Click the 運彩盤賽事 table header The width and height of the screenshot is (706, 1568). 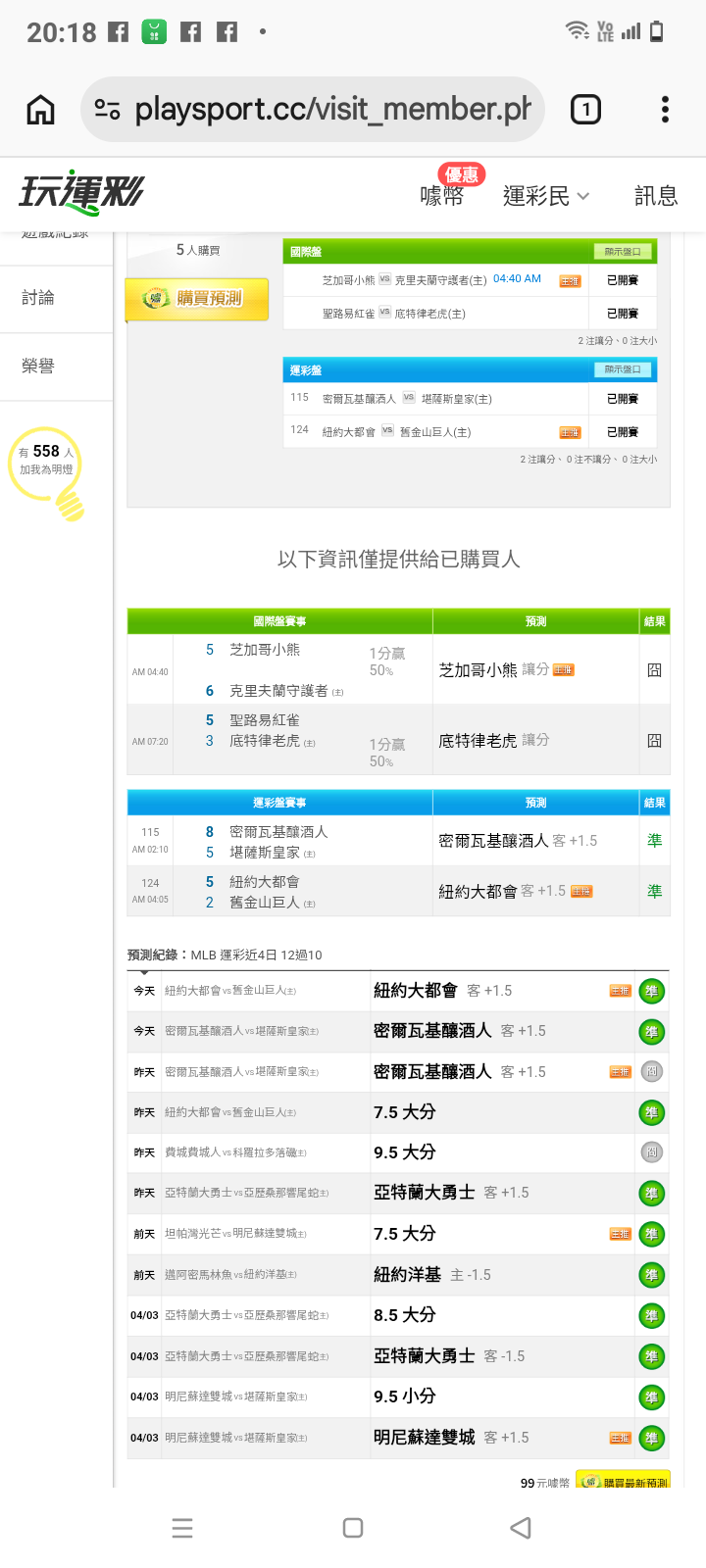coord(279,803)
